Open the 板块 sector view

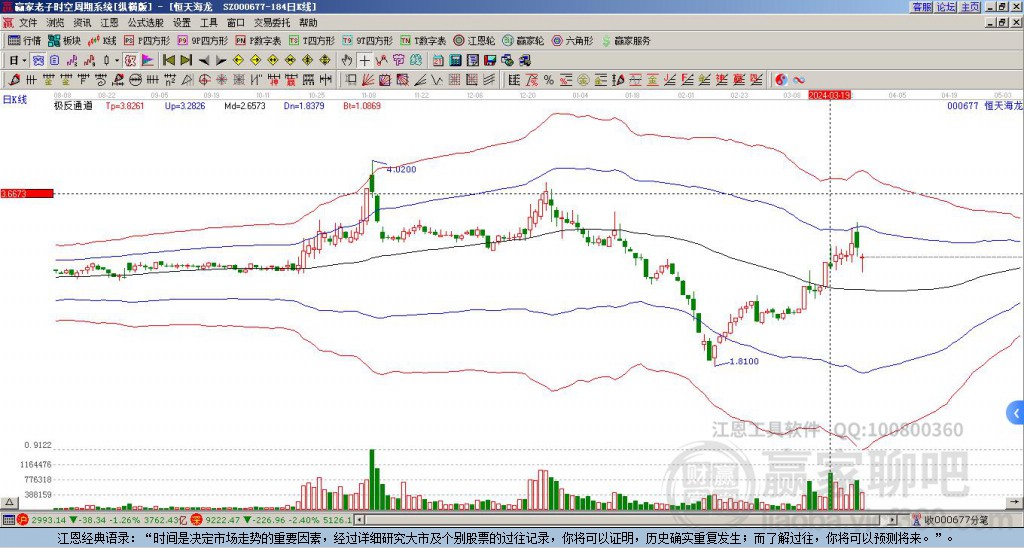pos(64,40)
